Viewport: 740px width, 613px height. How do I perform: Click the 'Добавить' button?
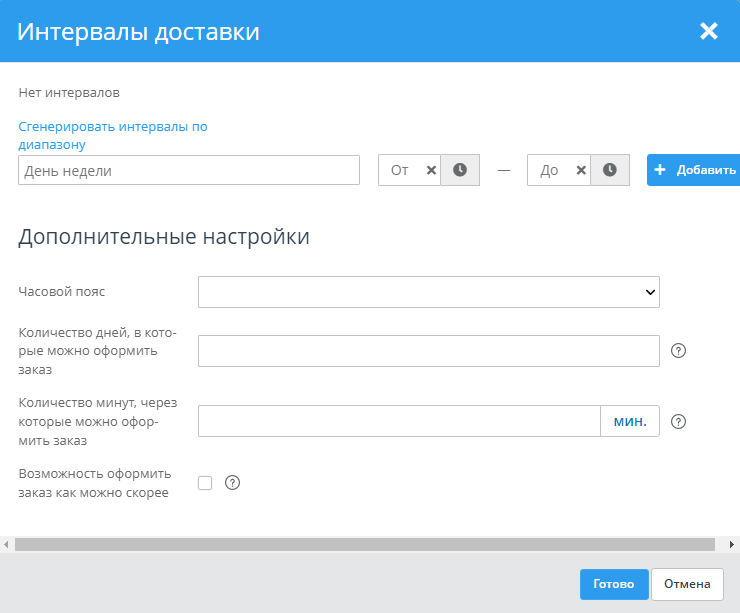693,170
